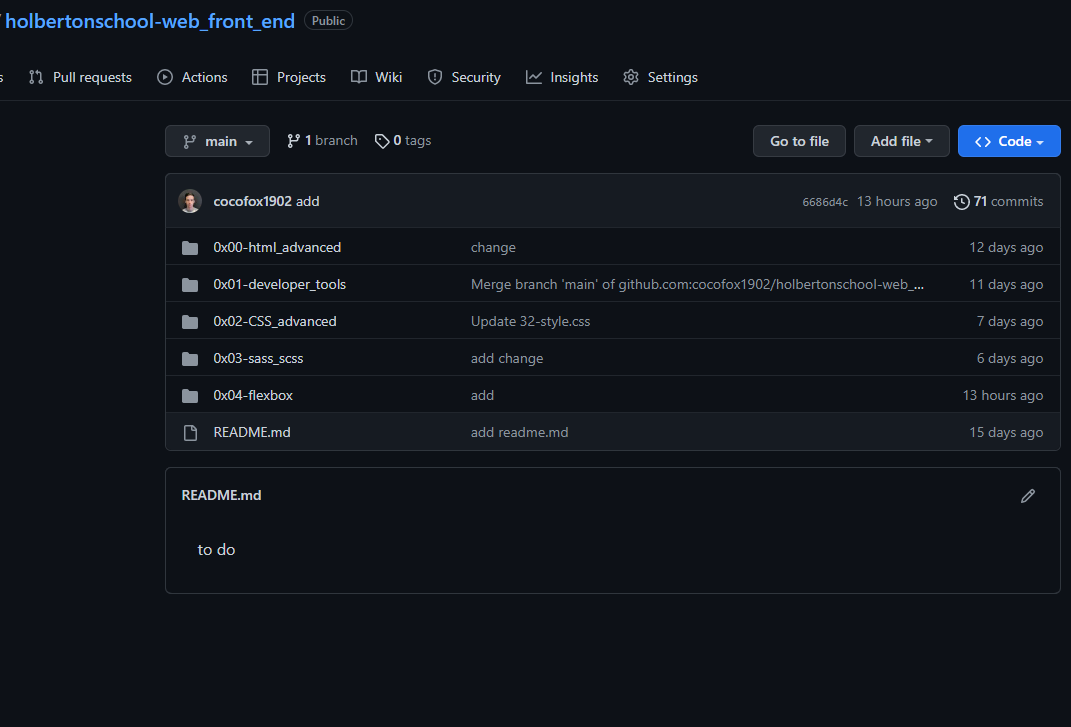Click folder icon for 0x03-sass_scss
The height and width of the screenshot is (727, 1071).
click(190, 358)
